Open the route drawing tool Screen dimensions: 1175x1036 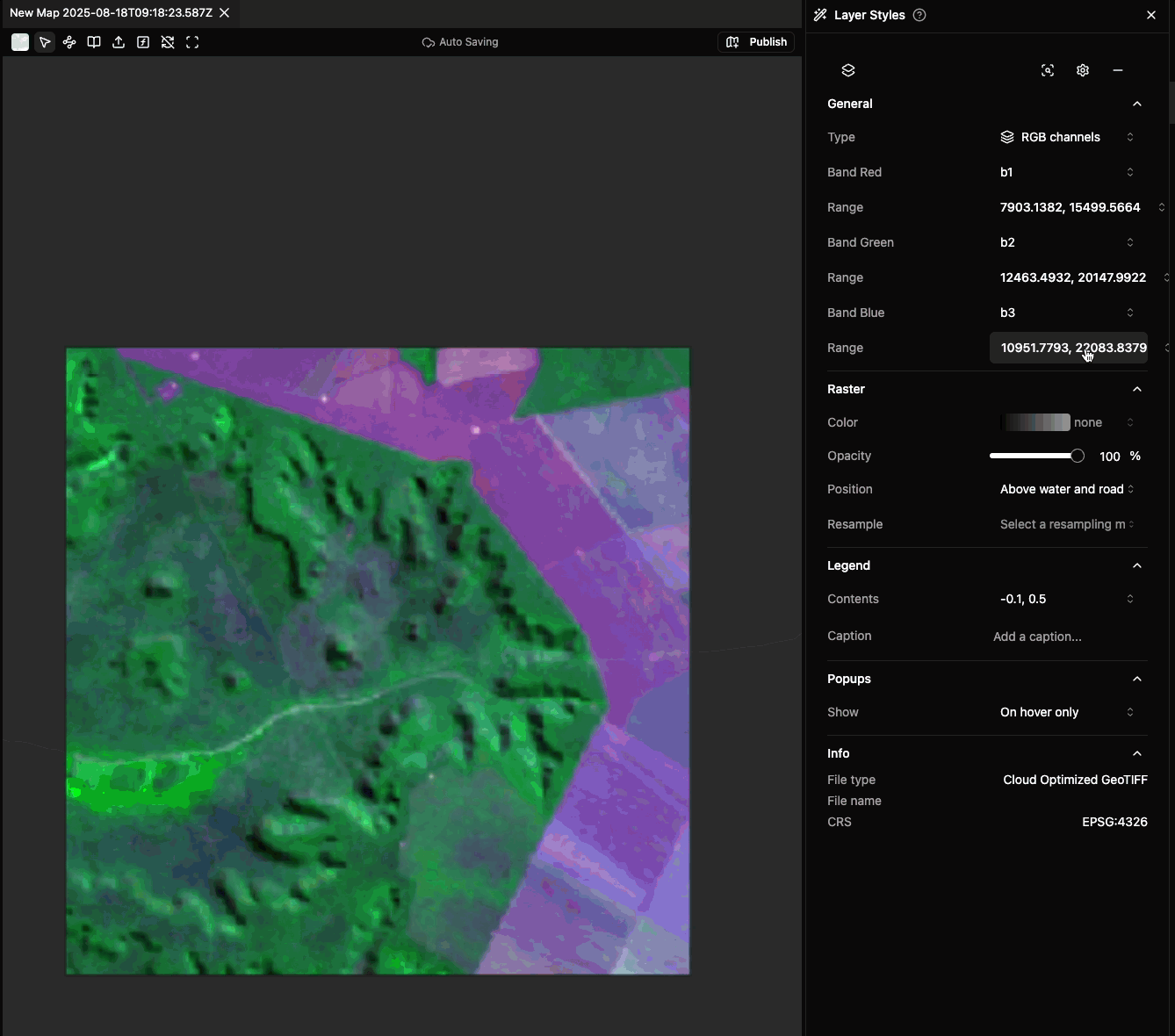click(69, 41)
